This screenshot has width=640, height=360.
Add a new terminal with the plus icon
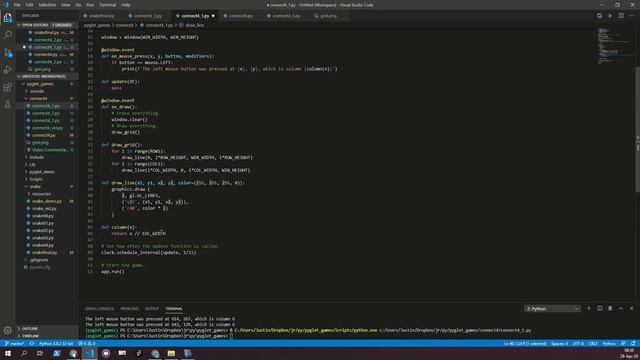click(589, 309)
